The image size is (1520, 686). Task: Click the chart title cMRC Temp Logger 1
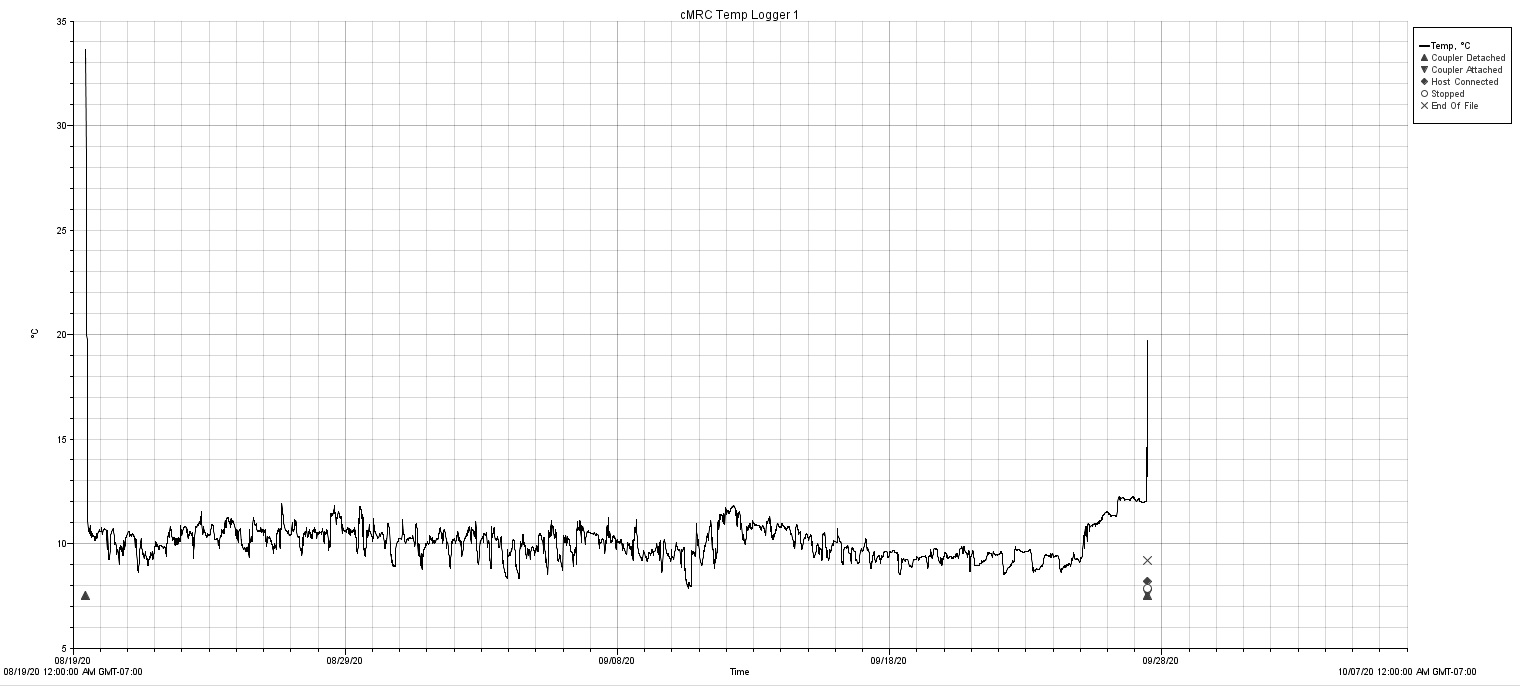click(x=739, y=15)
